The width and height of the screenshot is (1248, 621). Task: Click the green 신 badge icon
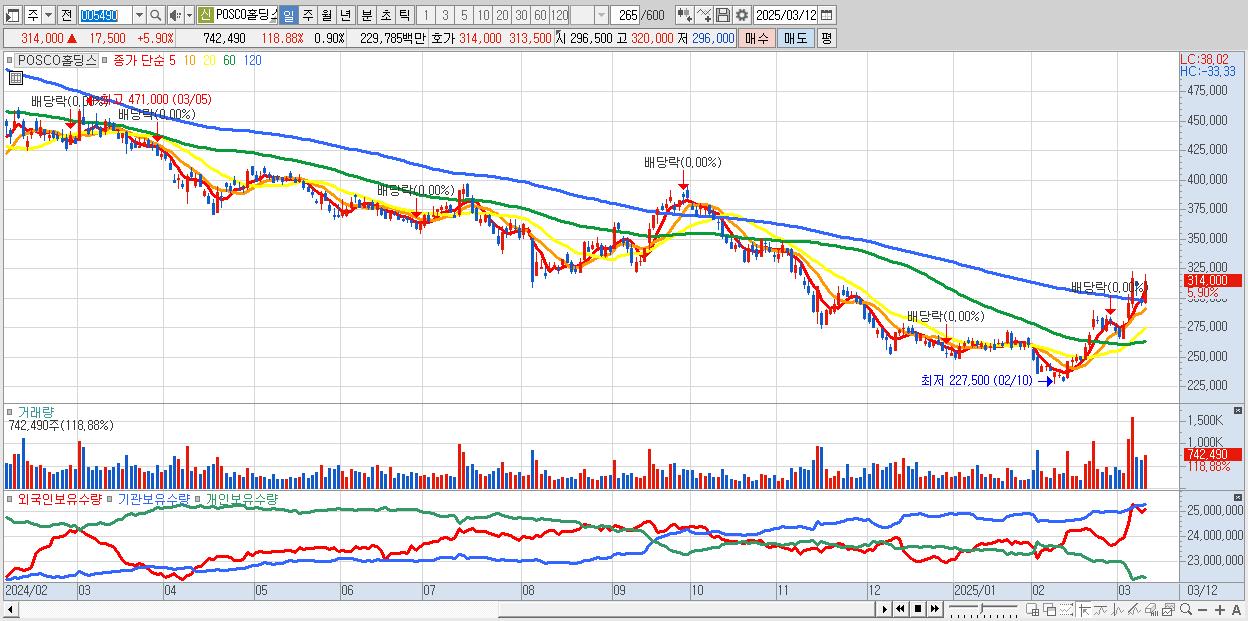click(x=204, y=15)
